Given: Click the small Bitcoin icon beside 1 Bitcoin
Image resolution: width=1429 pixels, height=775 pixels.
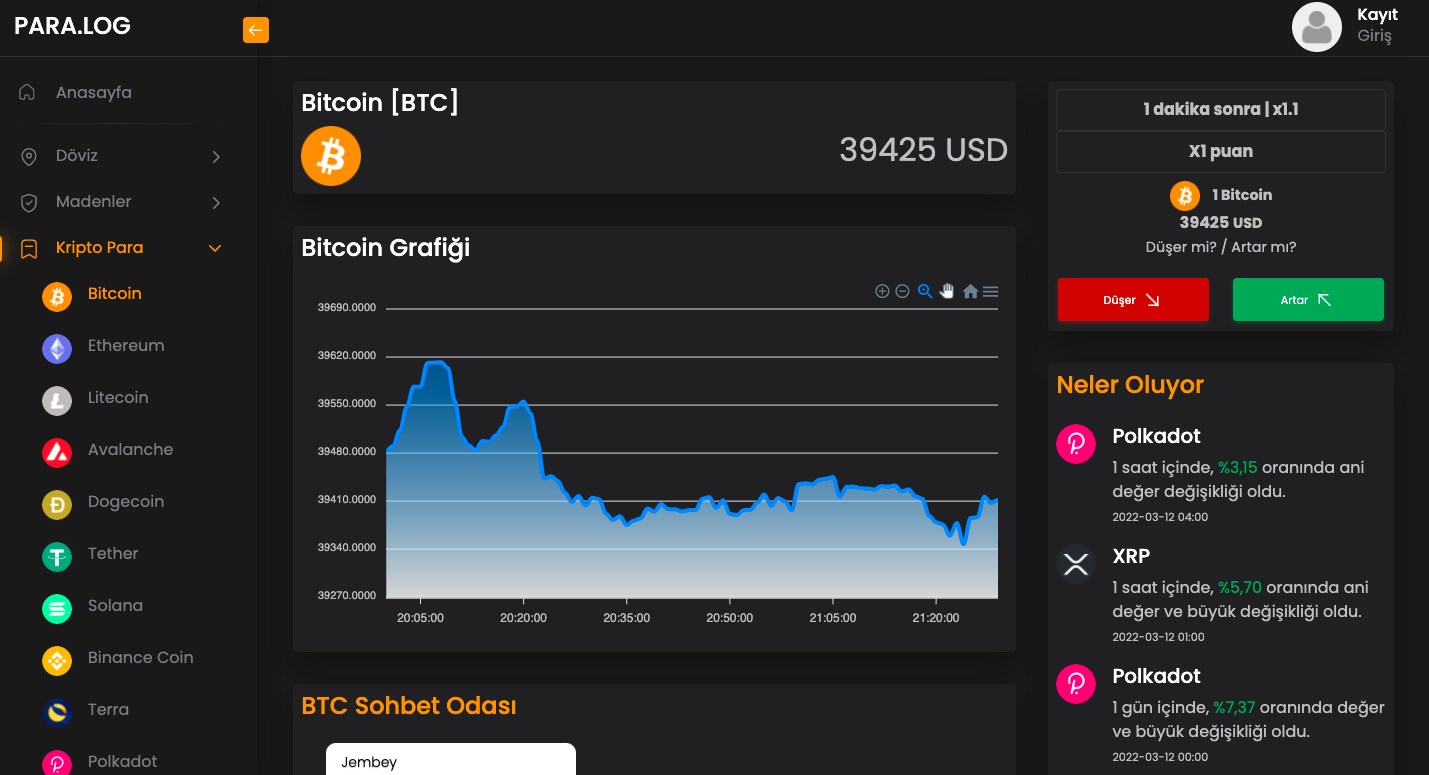Looking at the screenshot, I should [x=1185, y=195].
